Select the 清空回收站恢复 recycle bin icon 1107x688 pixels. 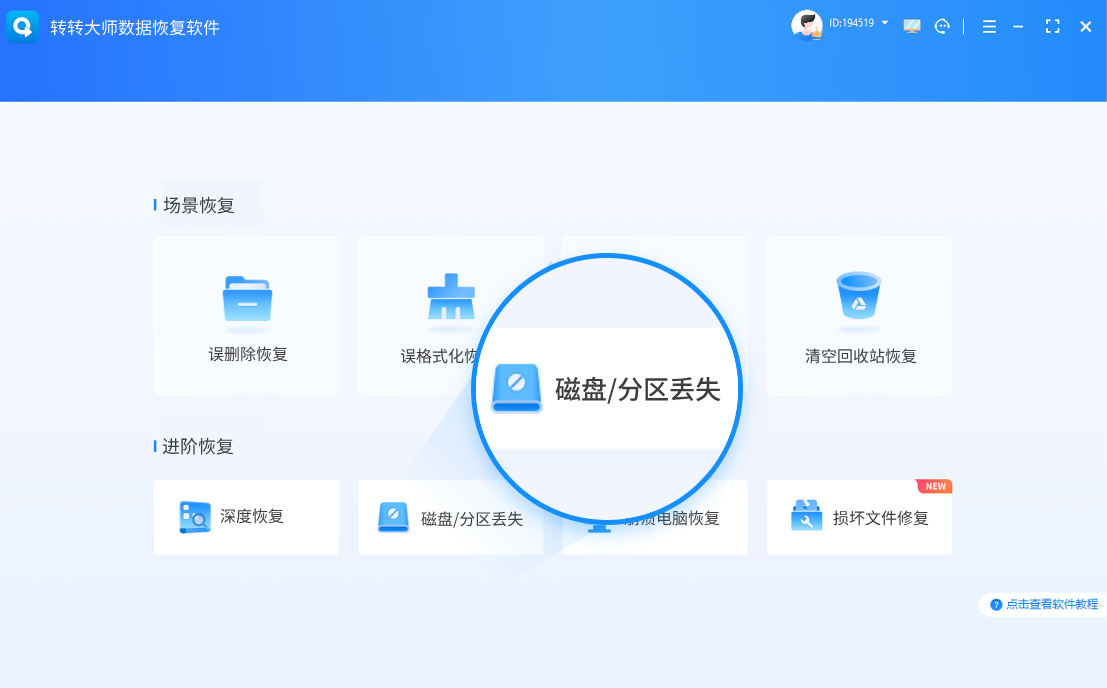(858, 296)
